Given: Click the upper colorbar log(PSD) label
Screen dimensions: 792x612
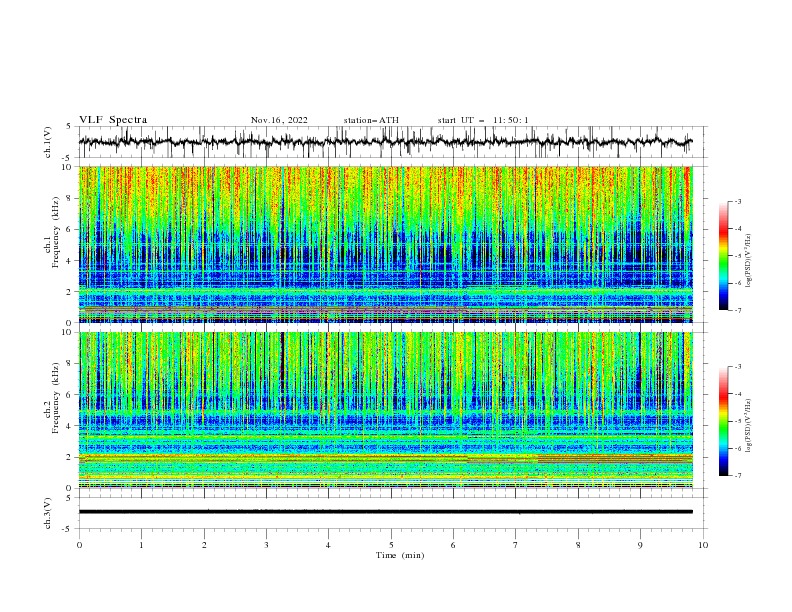Looking at the screenshot, I should point(750,261).
